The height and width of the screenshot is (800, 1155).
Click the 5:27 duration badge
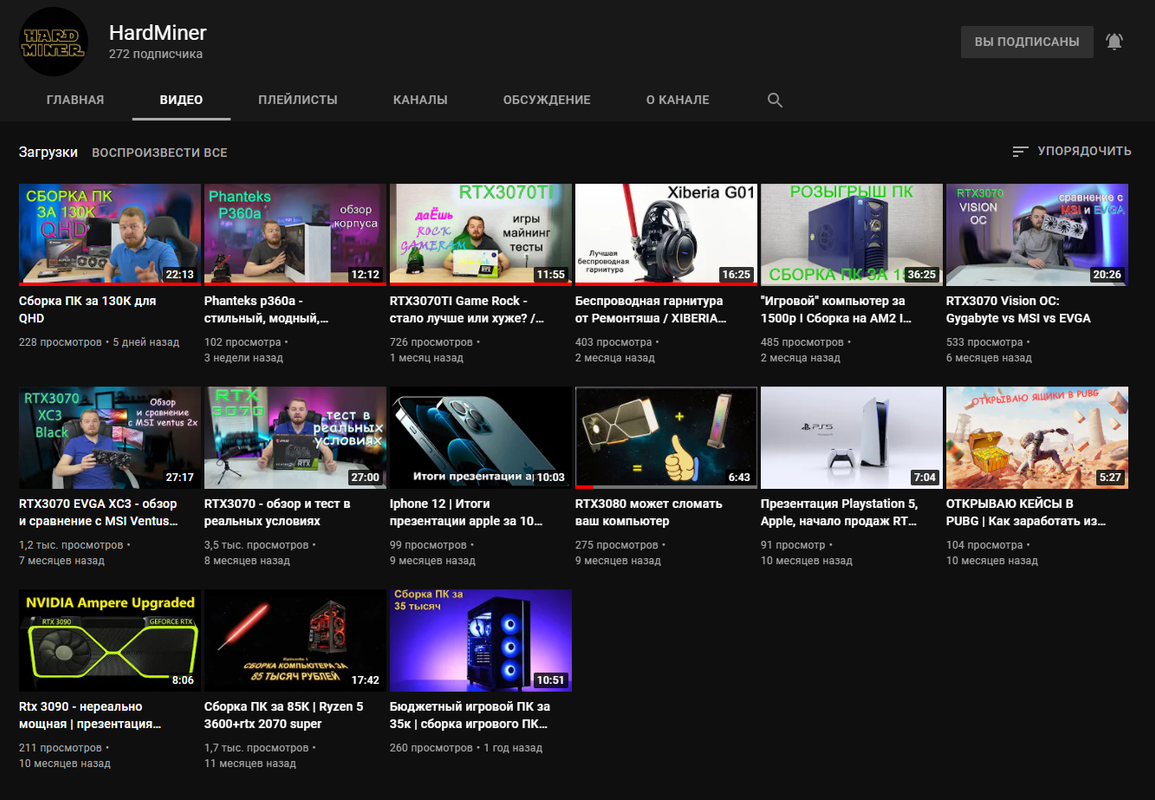point(1110,477)
